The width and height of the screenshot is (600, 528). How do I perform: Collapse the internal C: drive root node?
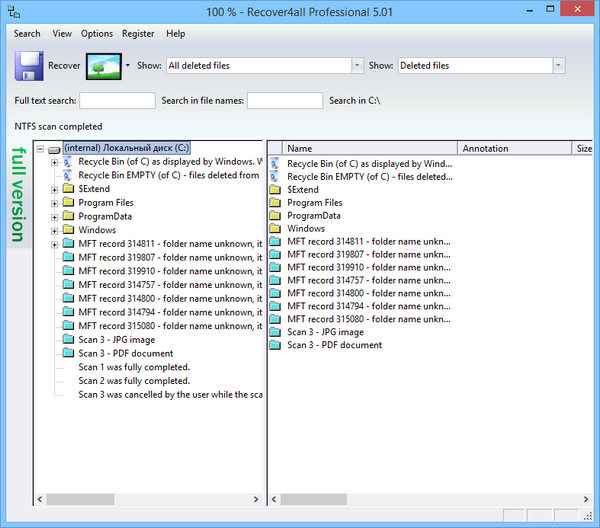(39, 149)
